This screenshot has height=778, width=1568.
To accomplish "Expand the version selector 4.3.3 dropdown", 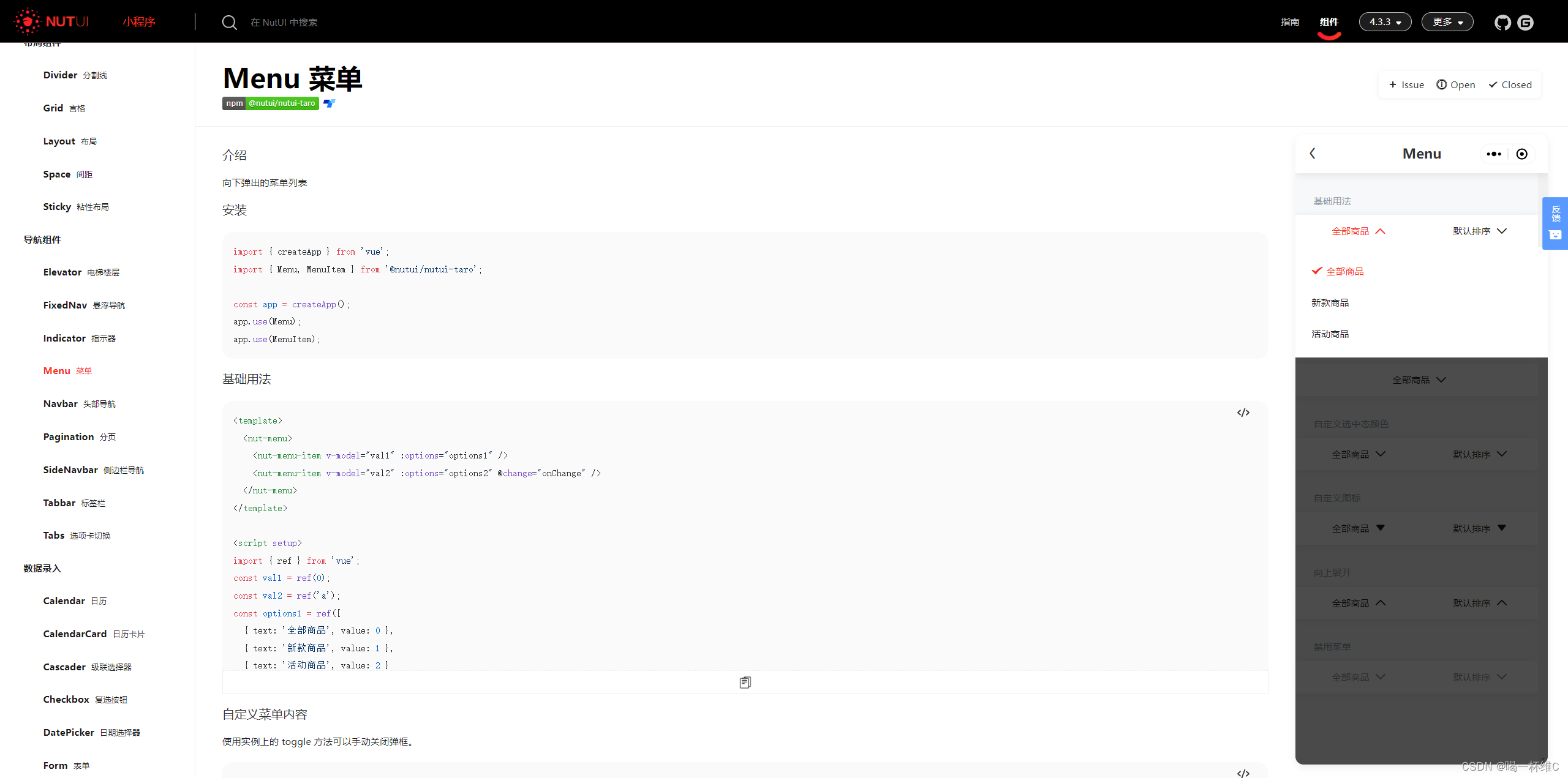I will pos(1385,21).
